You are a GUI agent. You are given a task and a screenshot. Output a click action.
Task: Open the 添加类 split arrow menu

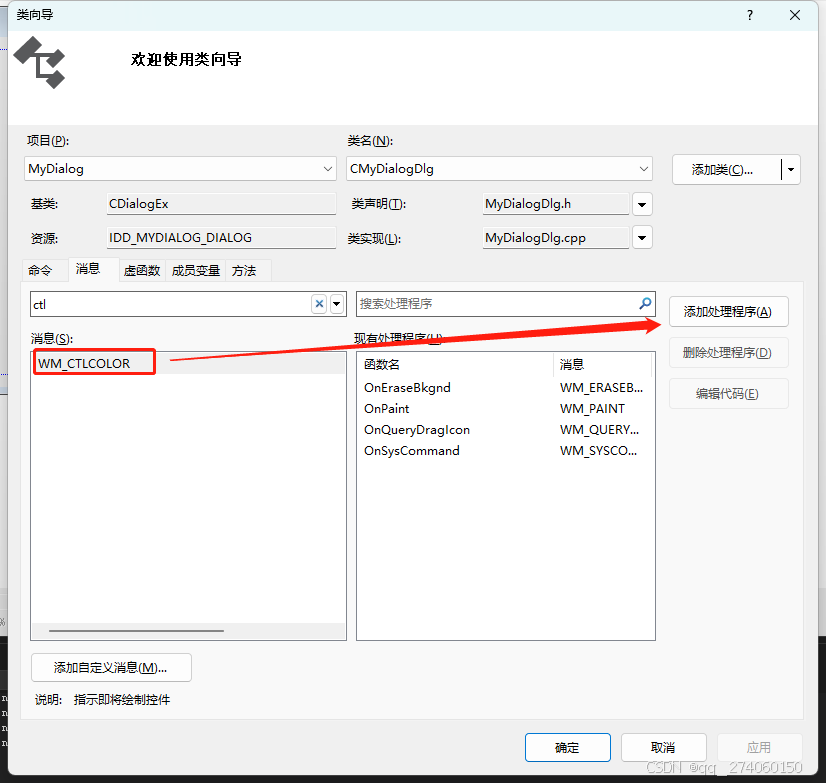coord(791,170)
